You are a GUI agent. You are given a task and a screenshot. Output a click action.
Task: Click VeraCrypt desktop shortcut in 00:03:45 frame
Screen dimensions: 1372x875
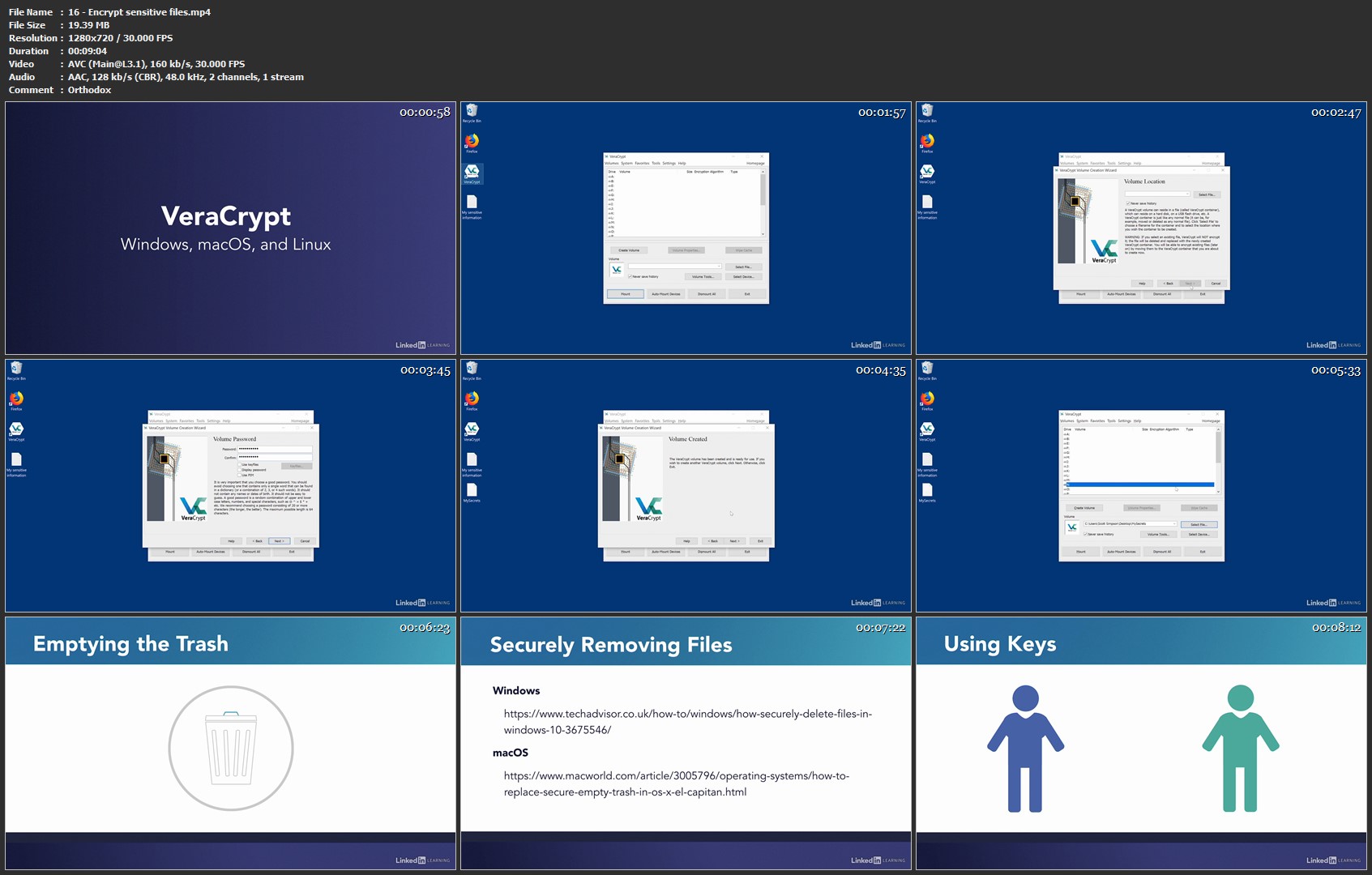tap(16, 428)
